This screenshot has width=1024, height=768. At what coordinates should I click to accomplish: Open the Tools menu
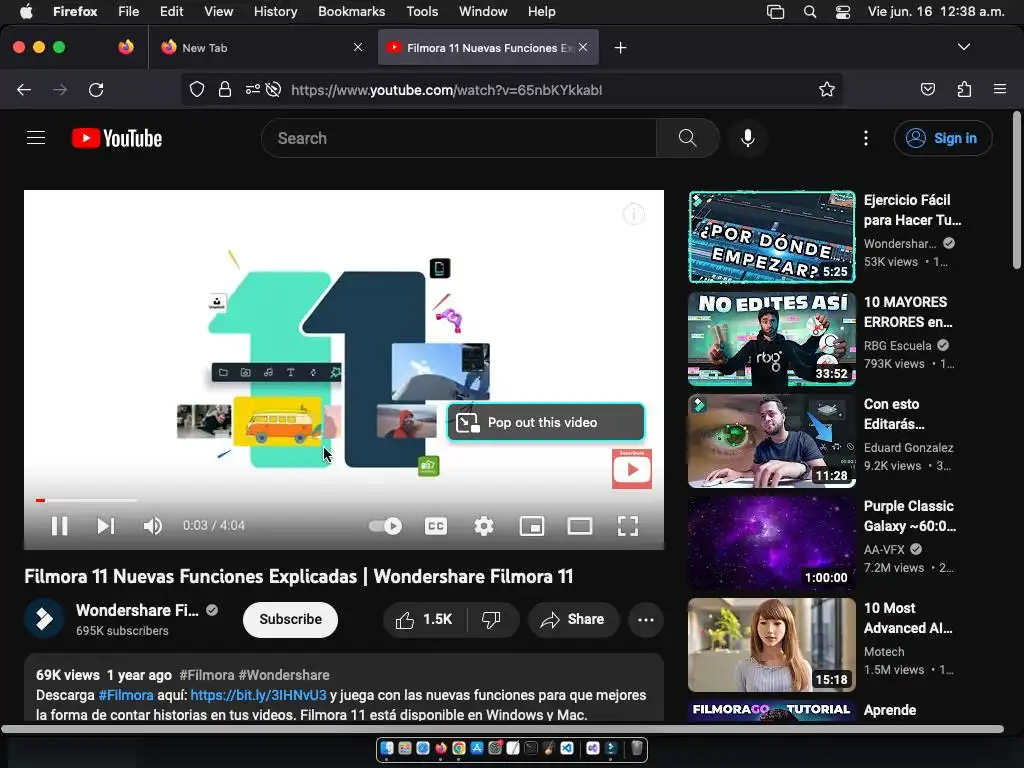pyautogui.click(x=422, y=11)
